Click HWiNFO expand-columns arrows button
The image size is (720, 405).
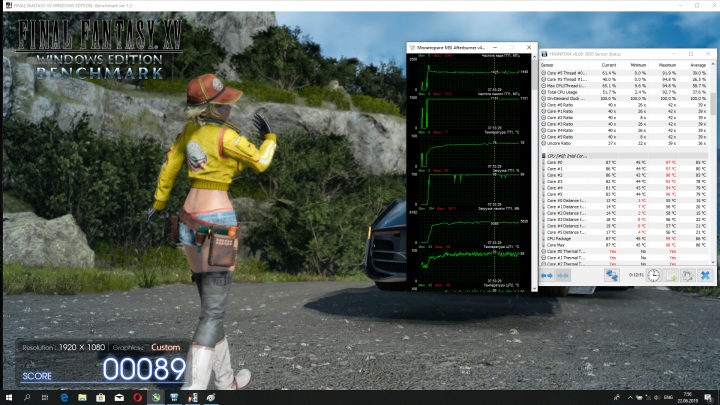tap(546, 276)
